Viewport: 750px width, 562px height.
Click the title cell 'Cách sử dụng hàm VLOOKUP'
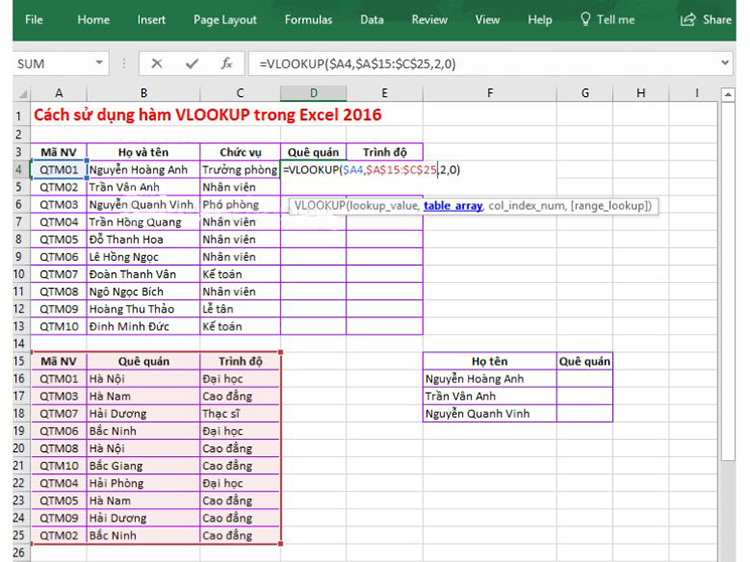pyautogui.click(x=208, y=115)
